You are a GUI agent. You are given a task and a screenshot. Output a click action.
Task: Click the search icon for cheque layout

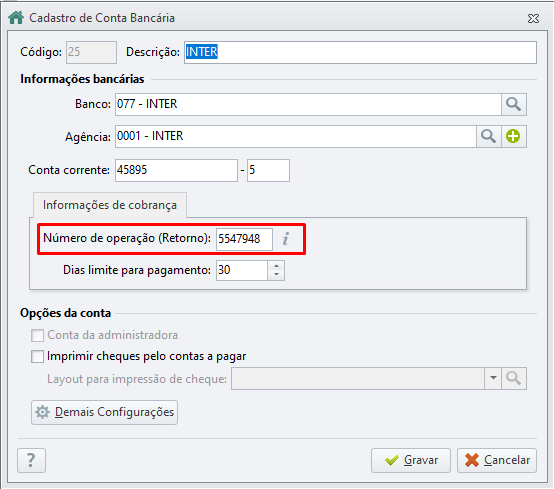(514, 378)
